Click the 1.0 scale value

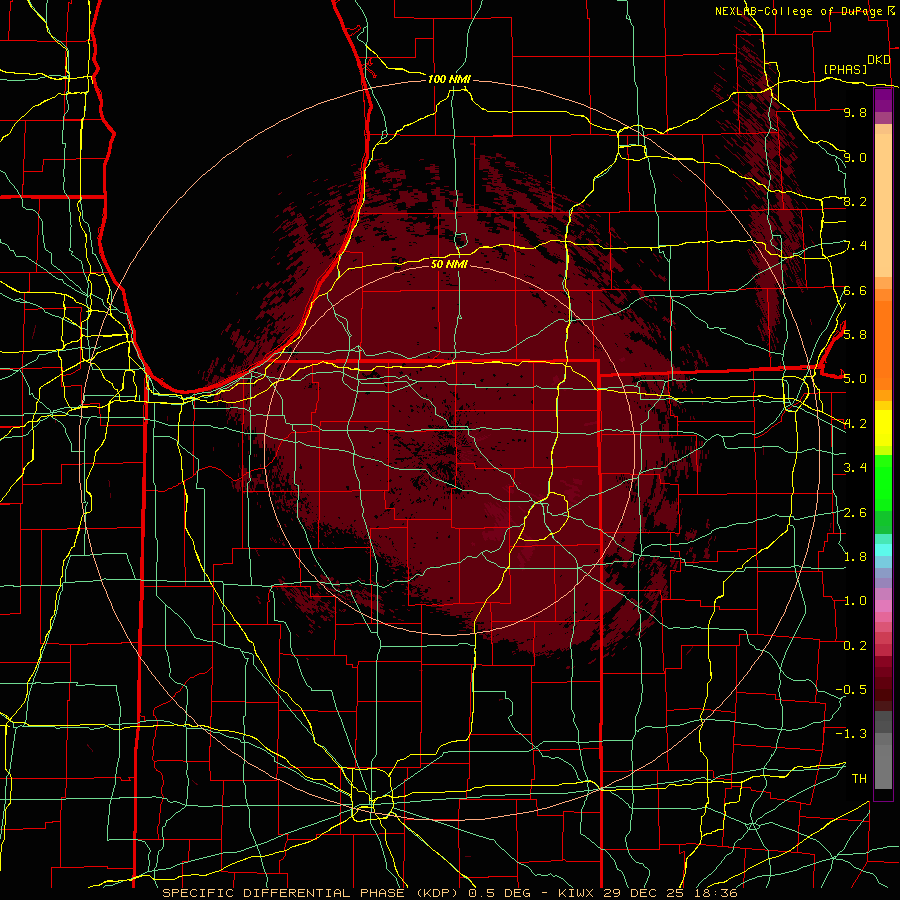coord(855,601)
